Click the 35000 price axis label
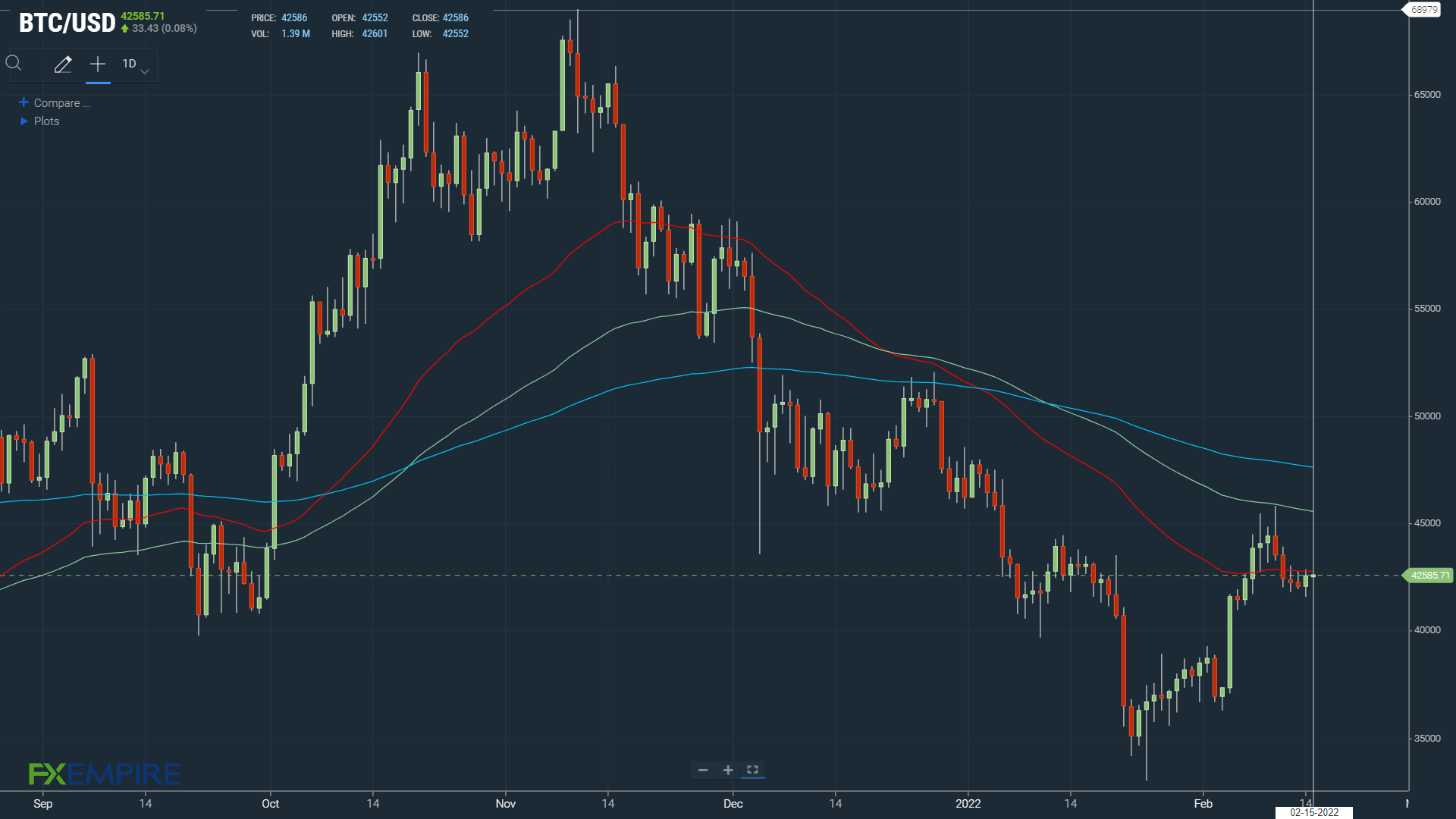This screenshot has height=819, width=1456. (1427, 739)
